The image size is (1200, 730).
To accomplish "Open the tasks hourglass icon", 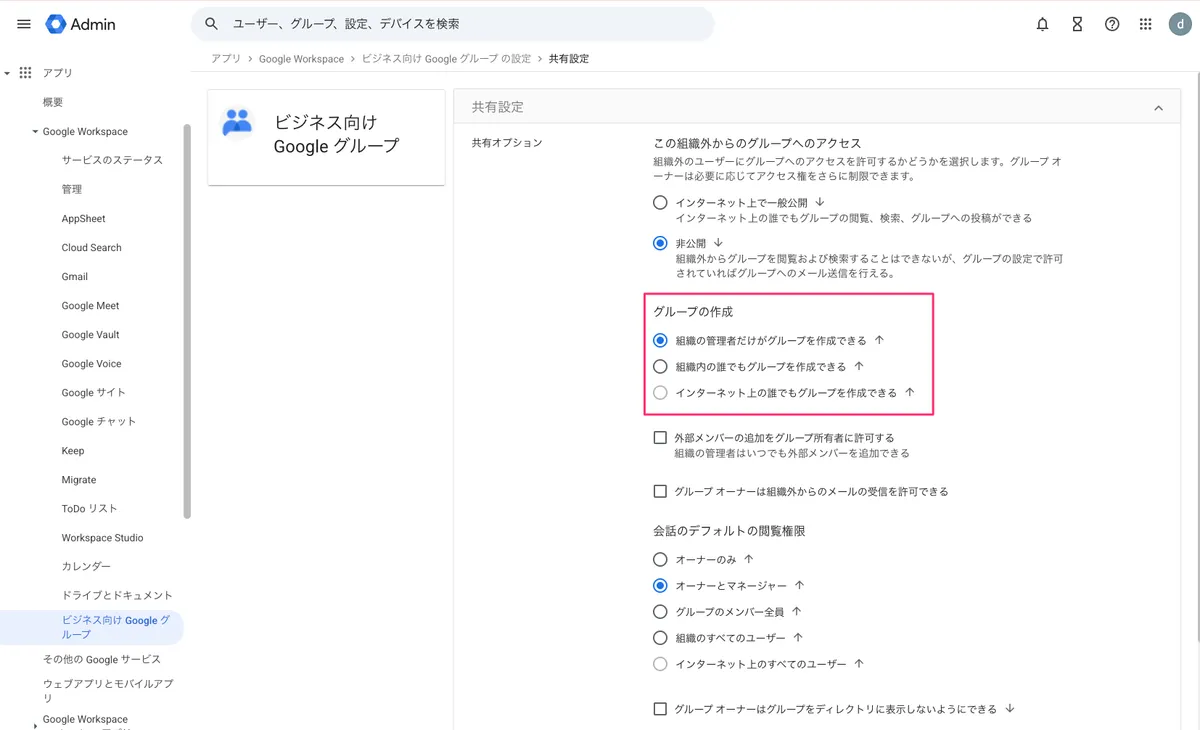I will coord(1077,24).
